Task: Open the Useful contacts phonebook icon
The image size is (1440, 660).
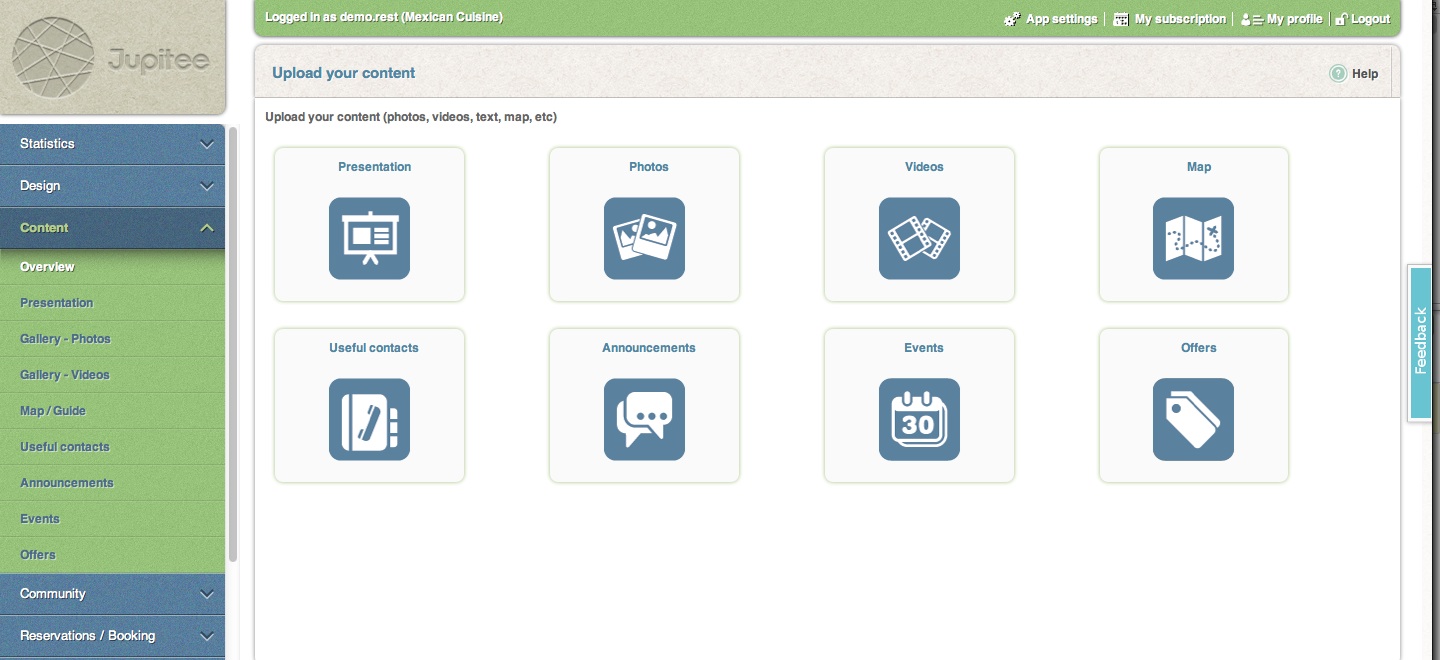Action: [369, 419]
